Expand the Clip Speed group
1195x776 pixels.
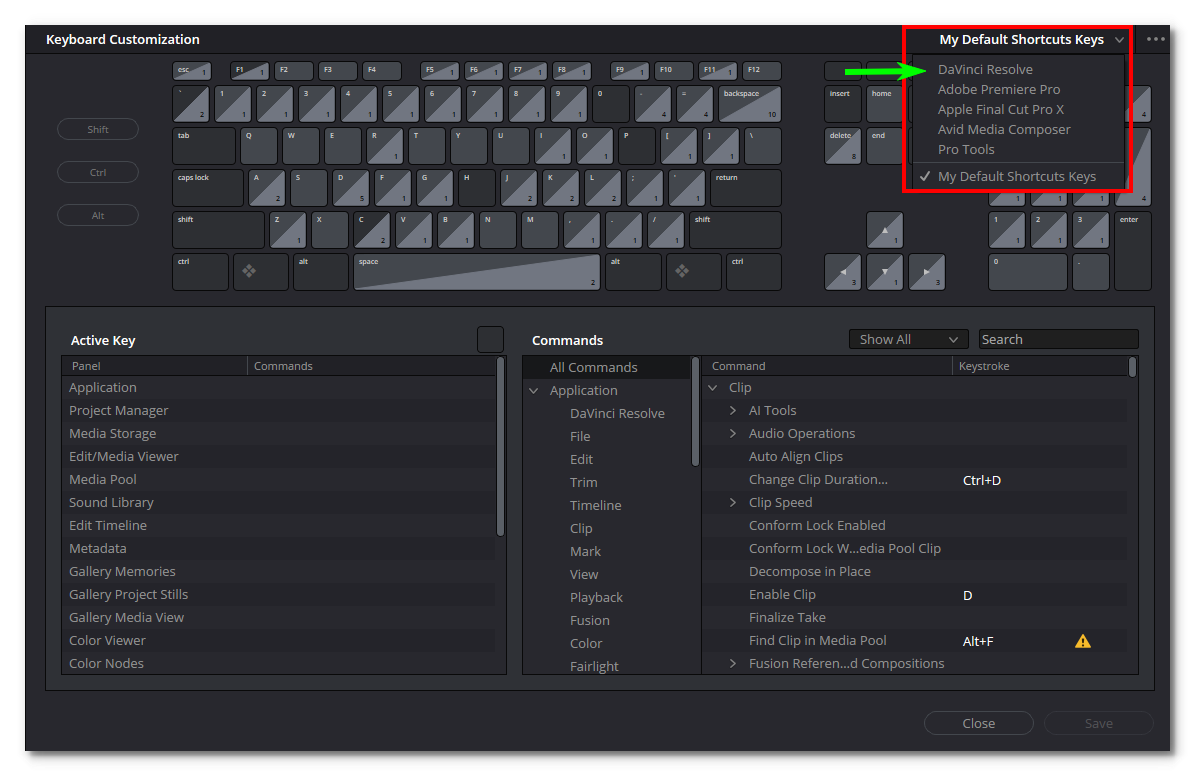(732, 502)
